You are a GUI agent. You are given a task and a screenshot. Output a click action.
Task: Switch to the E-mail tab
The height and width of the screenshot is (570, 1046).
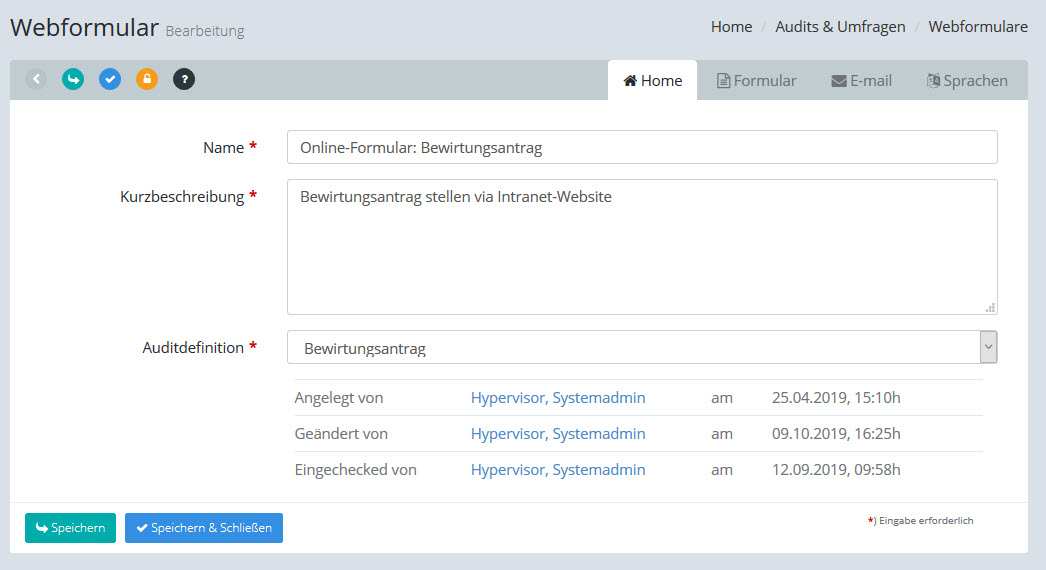(861, 81)
